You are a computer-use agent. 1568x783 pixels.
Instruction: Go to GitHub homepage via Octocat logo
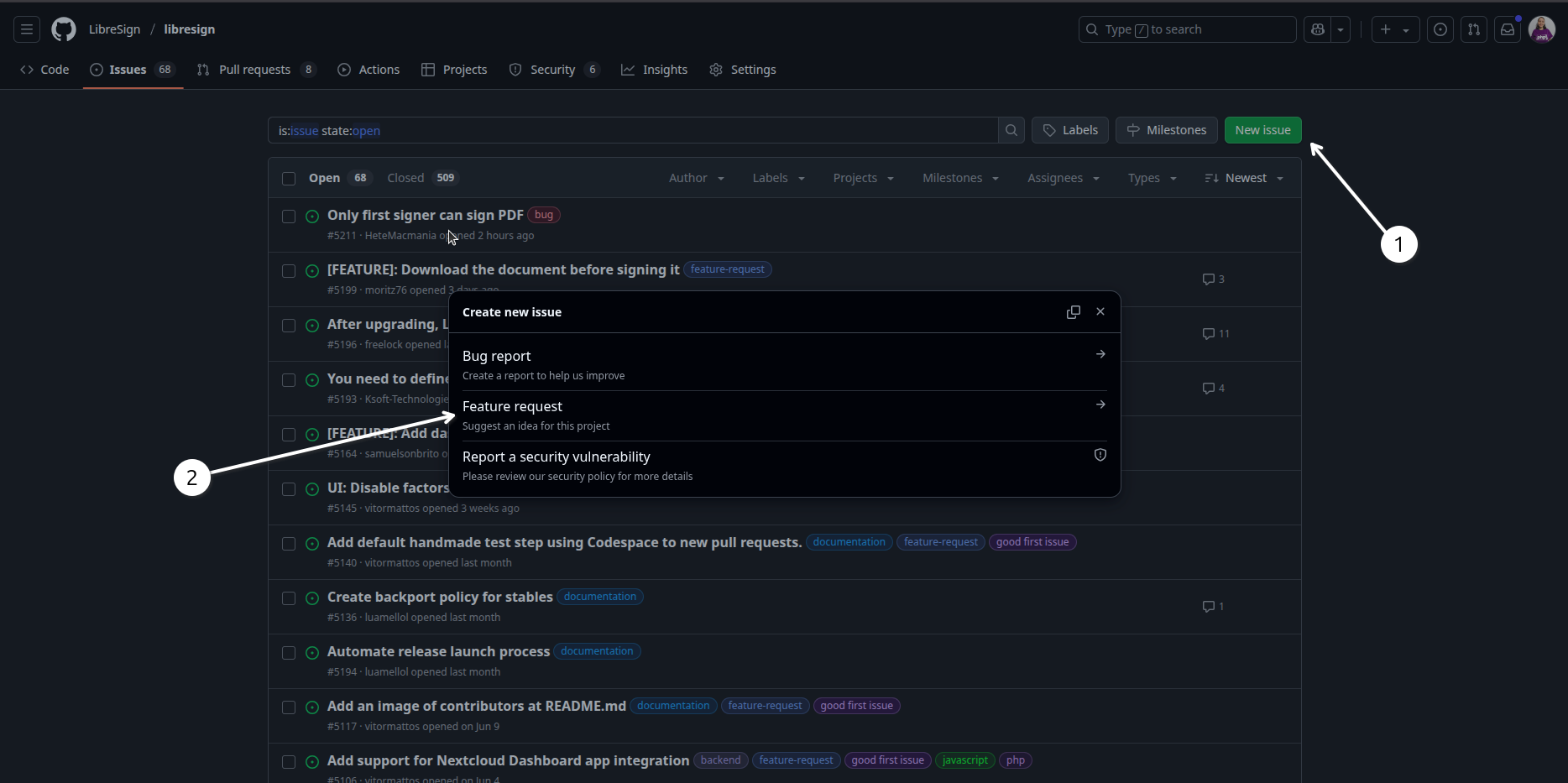[64, 29]
